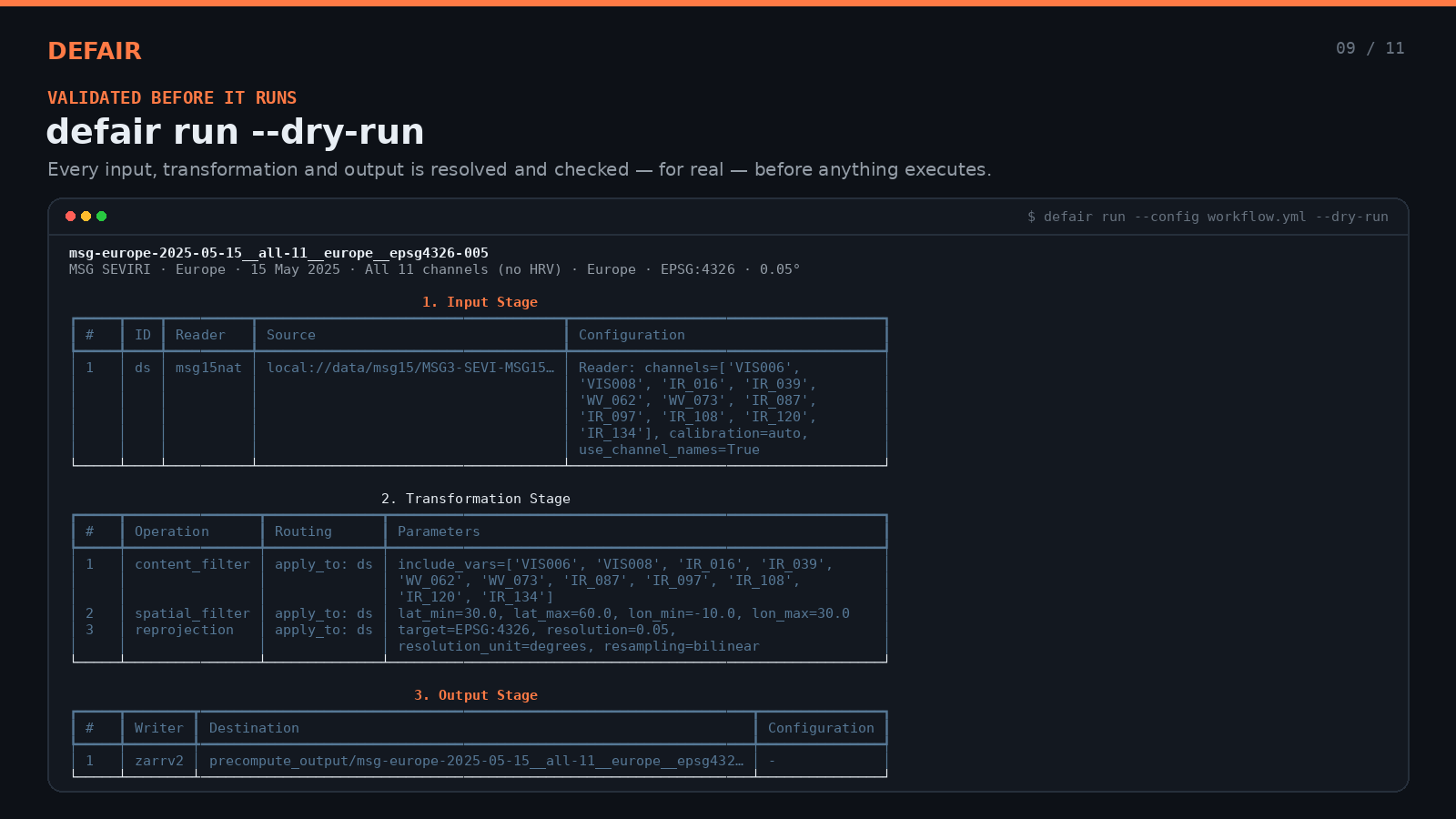Click the 'Operation' column header
The image size is (1456, 819).
click(172, 531)
